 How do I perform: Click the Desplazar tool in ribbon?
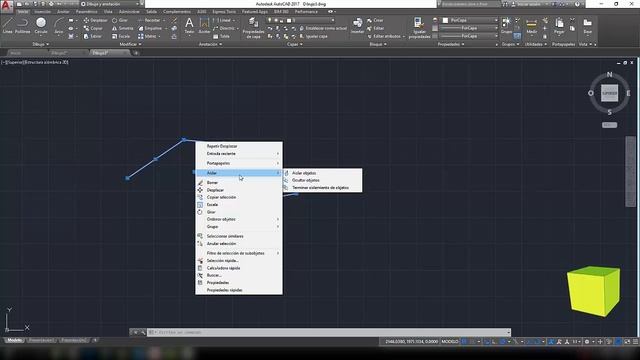click(x=96, y=20)
